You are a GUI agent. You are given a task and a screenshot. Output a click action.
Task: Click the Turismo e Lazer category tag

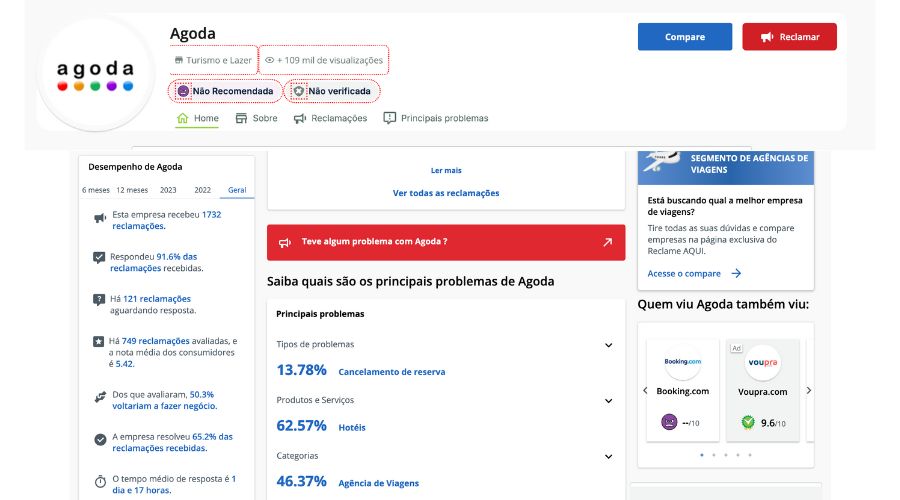click(x=214, y=60)
